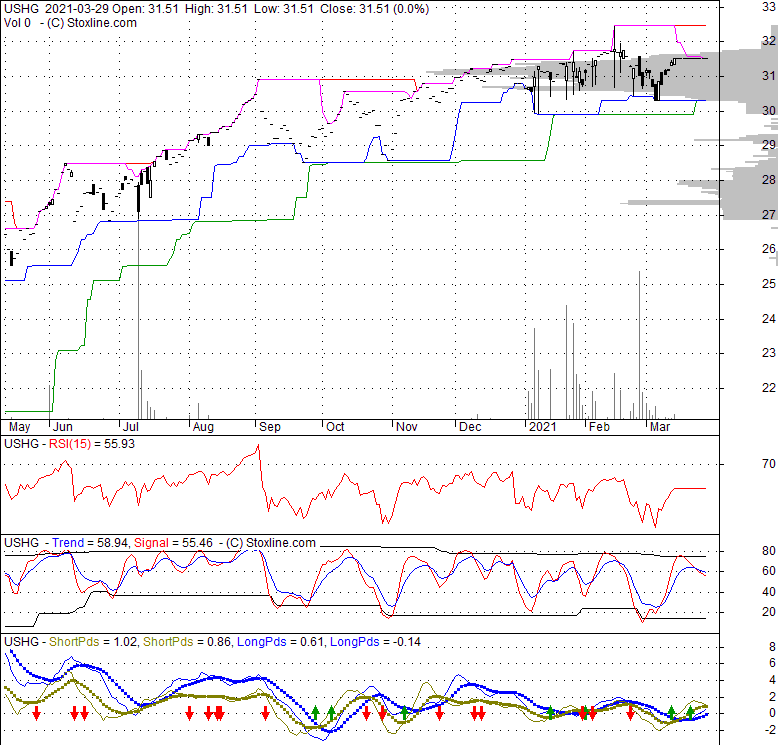Select the Nov label on the time axis
780x745 pixels.
[406, 427]
